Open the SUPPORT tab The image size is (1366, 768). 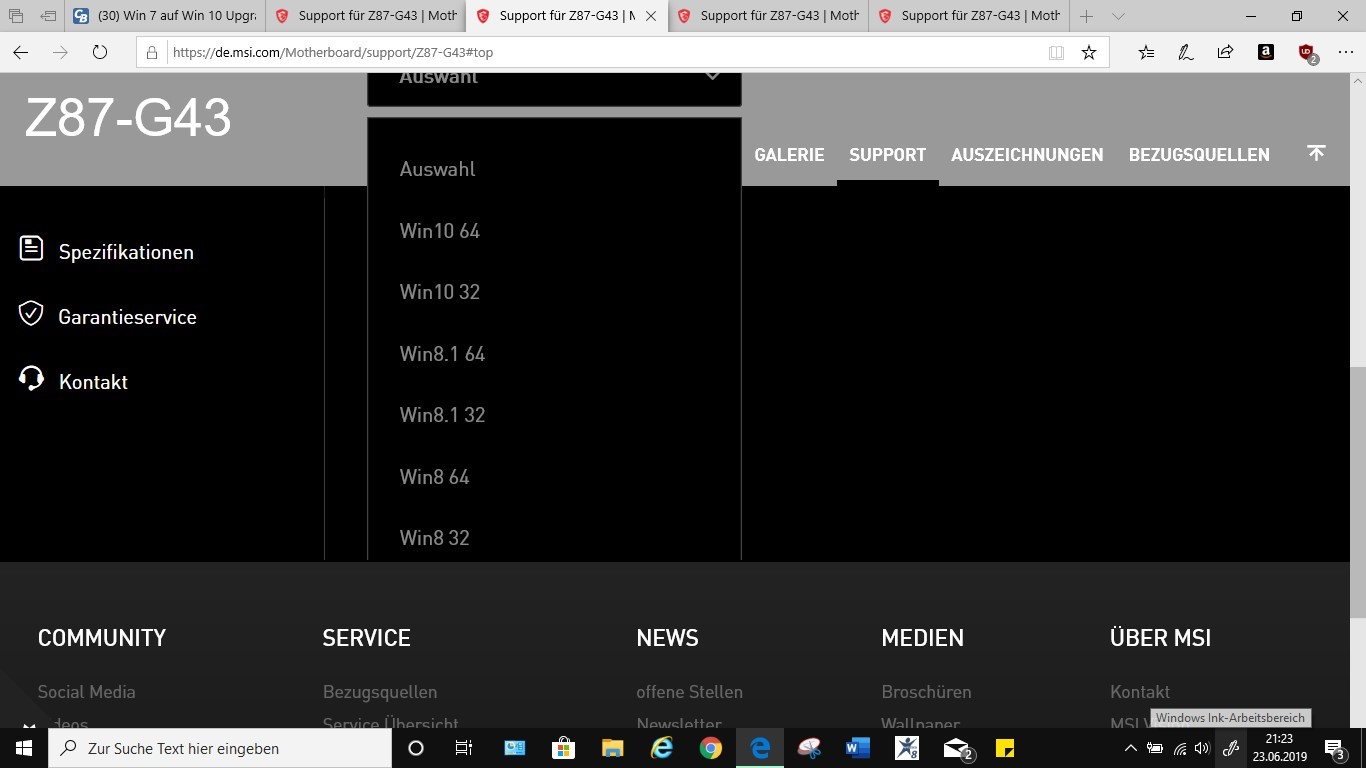(x=887, y=155)
